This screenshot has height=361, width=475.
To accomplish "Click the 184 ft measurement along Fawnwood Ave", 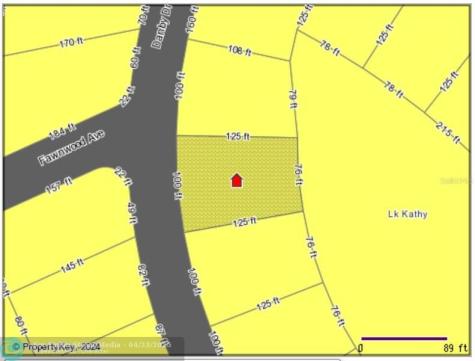I will (x=63, y=131).
